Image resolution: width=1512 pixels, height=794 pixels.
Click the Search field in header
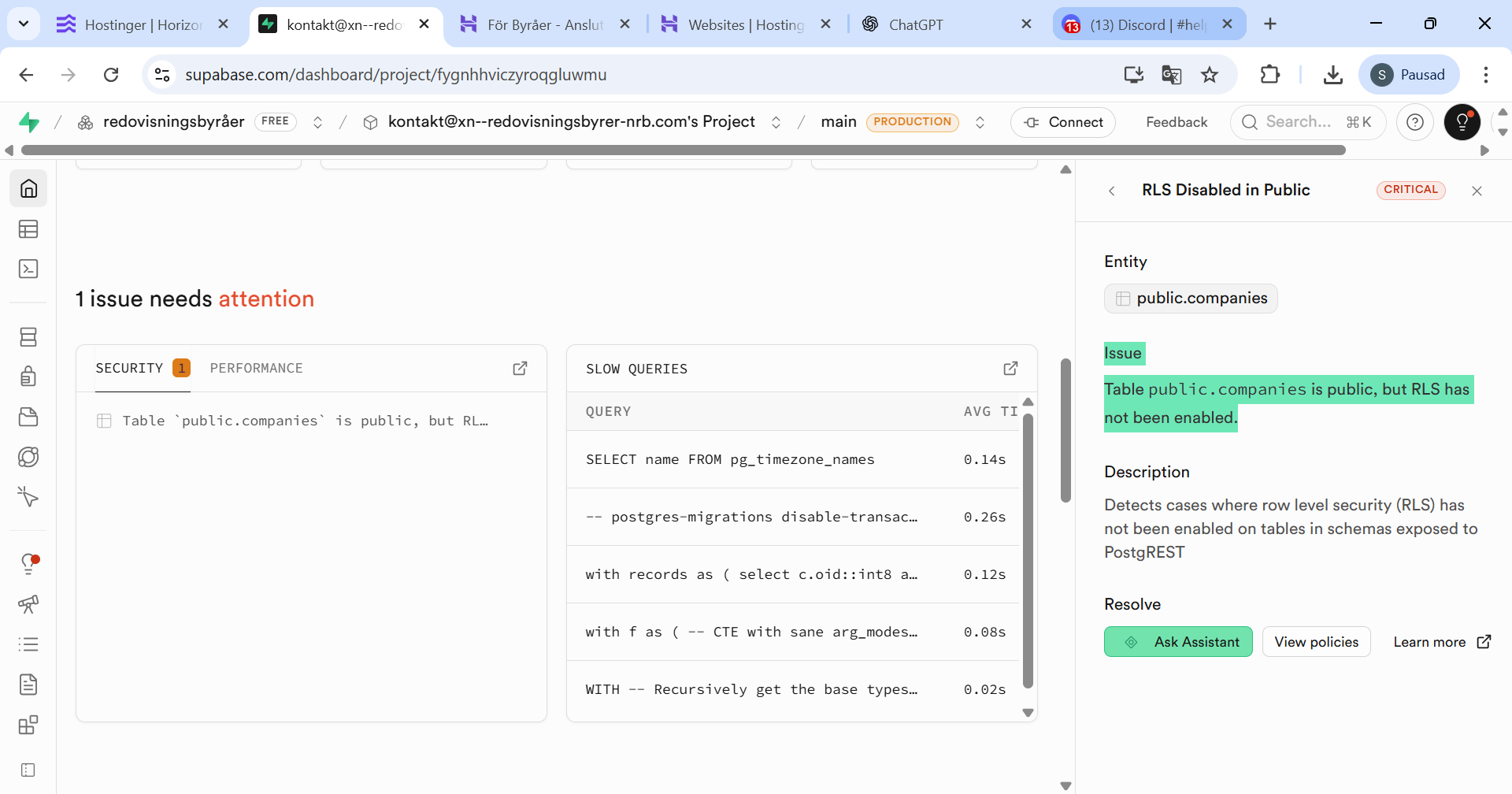click(x=1308, y=122)
